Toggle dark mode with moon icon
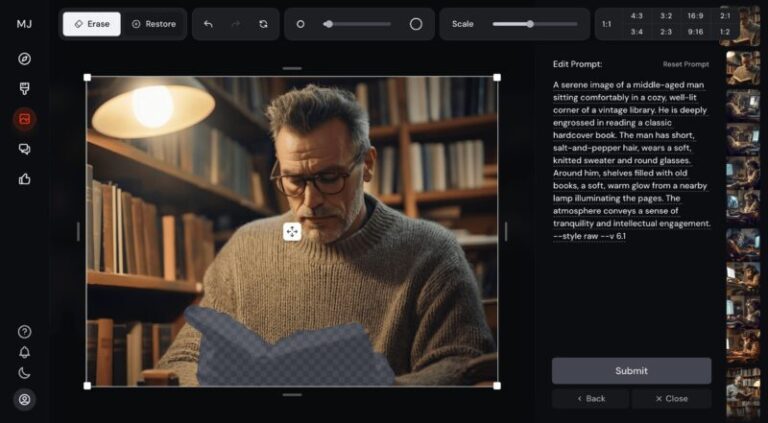 pyautogui.click(x=24, y=374)
